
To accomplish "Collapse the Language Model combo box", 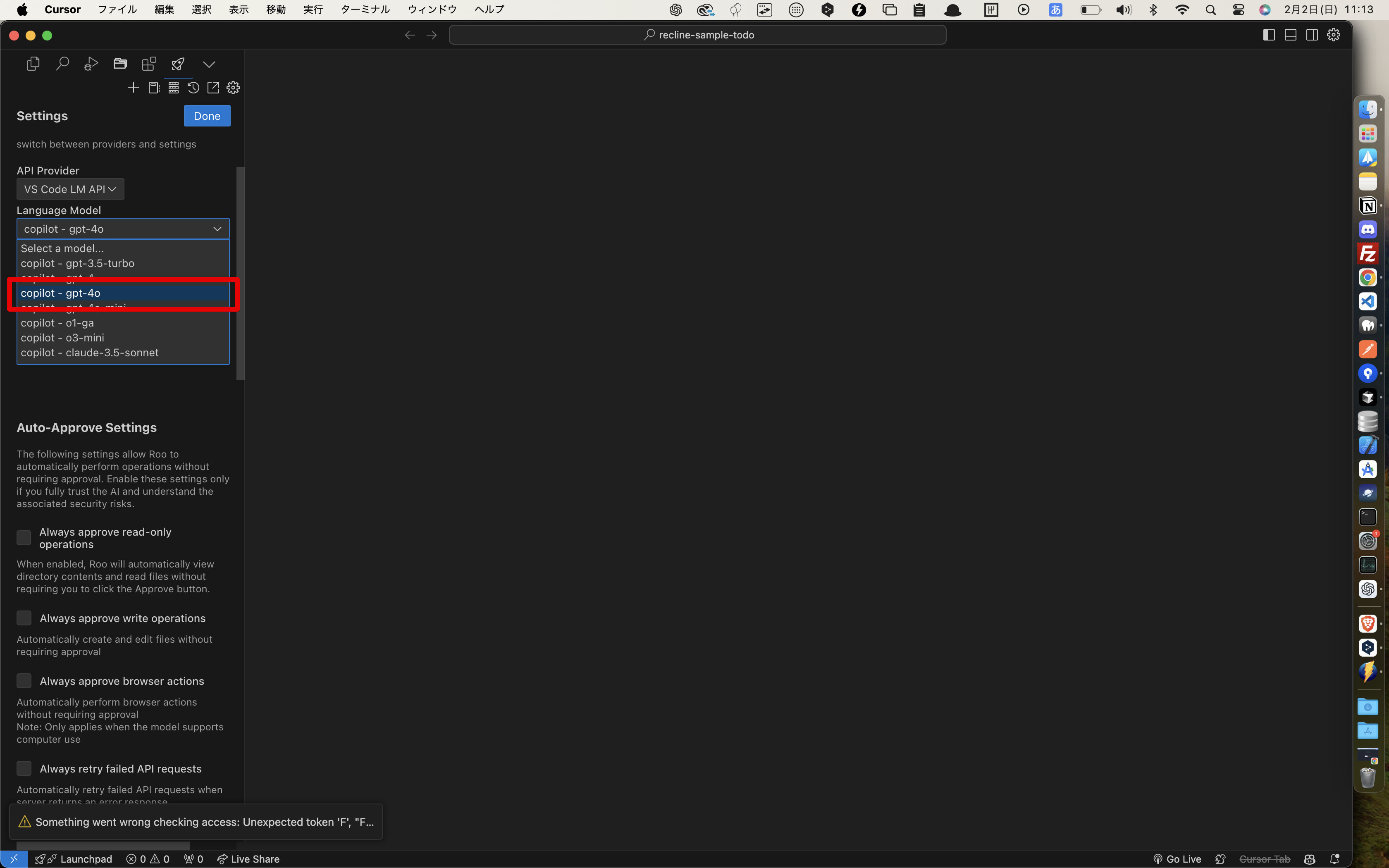I will tap(123, 229).
